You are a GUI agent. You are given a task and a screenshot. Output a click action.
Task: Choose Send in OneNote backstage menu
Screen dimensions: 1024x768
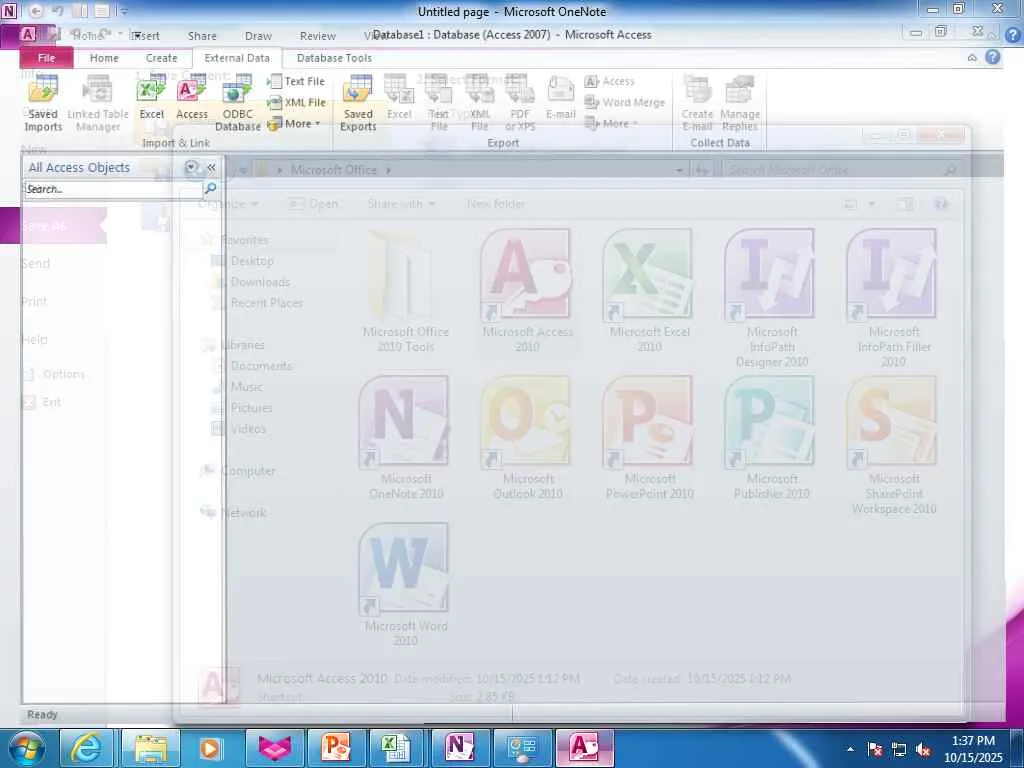(x=35, y=263)
